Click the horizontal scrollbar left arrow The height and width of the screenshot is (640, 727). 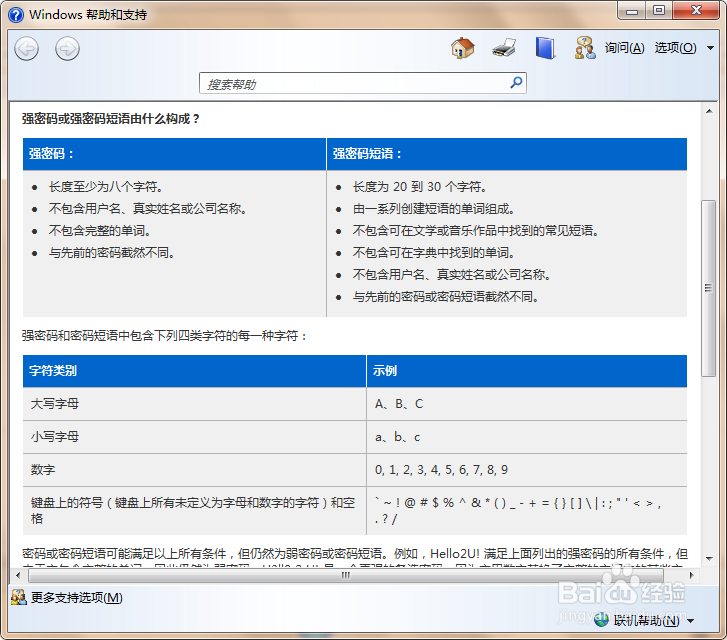[18, 576]
